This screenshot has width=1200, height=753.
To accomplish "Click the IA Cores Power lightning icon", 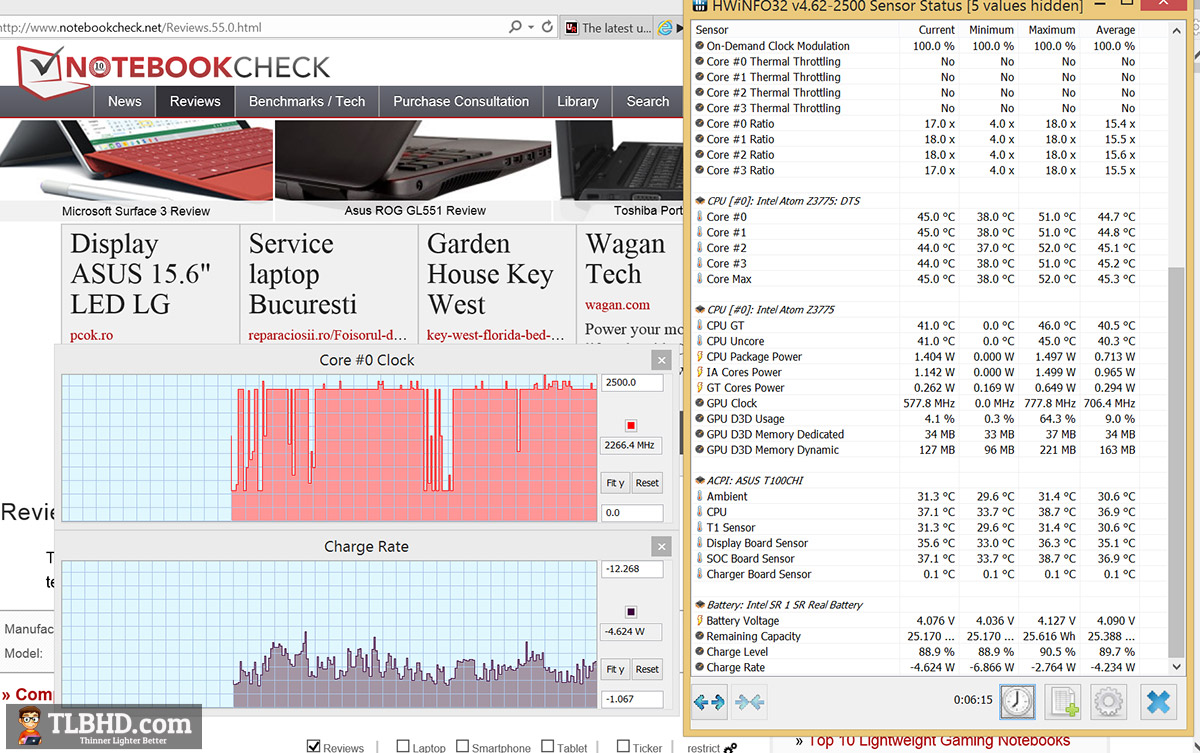I will click(699, 373).
